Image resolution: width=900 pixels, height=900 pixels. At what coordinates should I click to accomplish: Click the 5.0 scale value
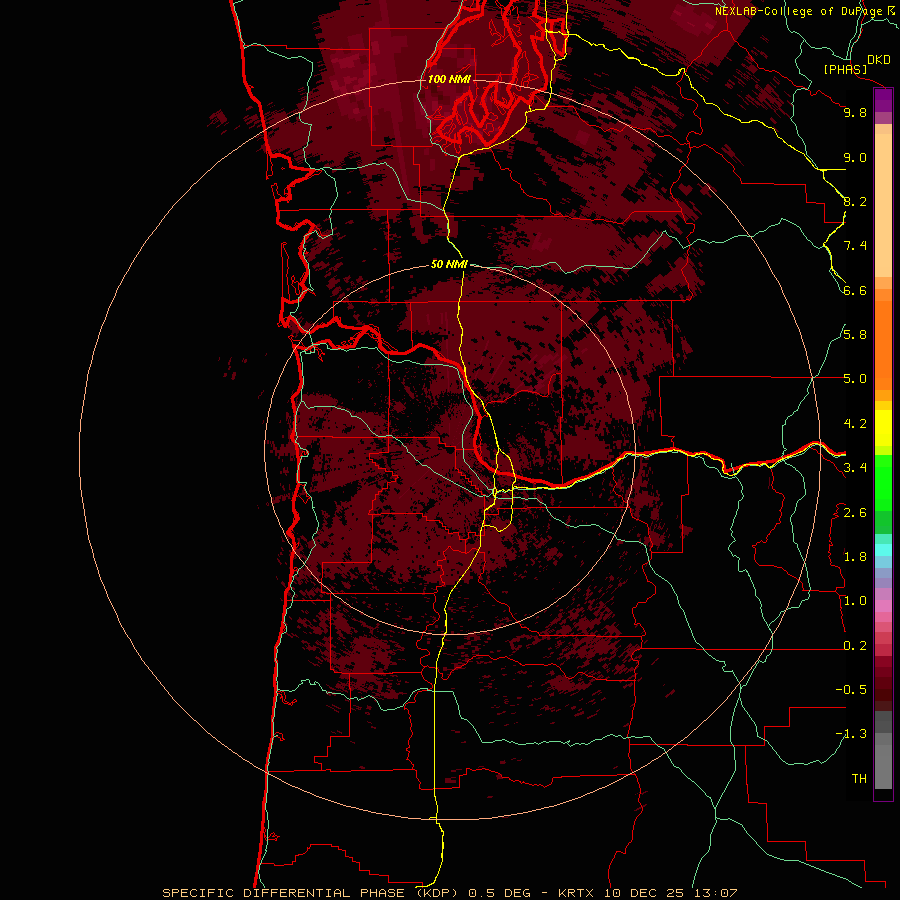point(855,379)
